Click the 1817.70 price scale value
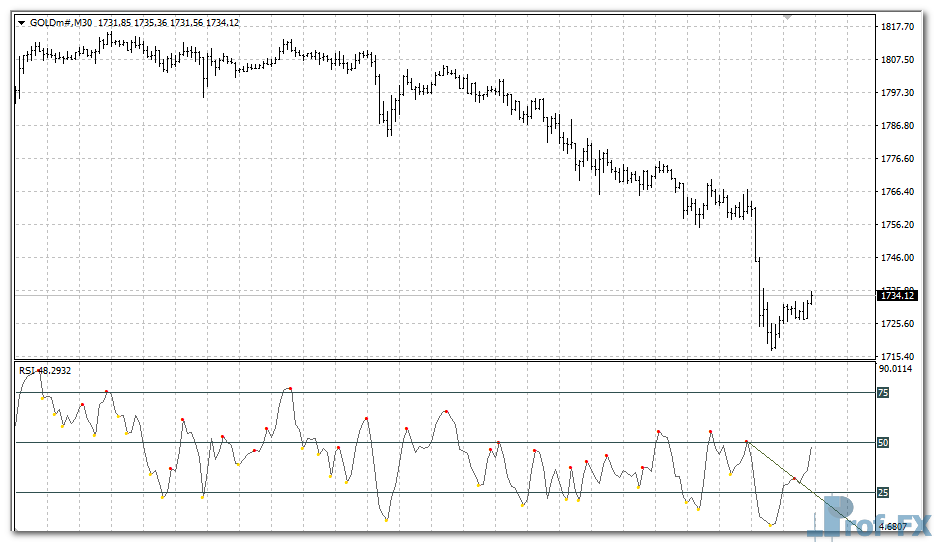 pyautogui.click(x=896, y=27)
